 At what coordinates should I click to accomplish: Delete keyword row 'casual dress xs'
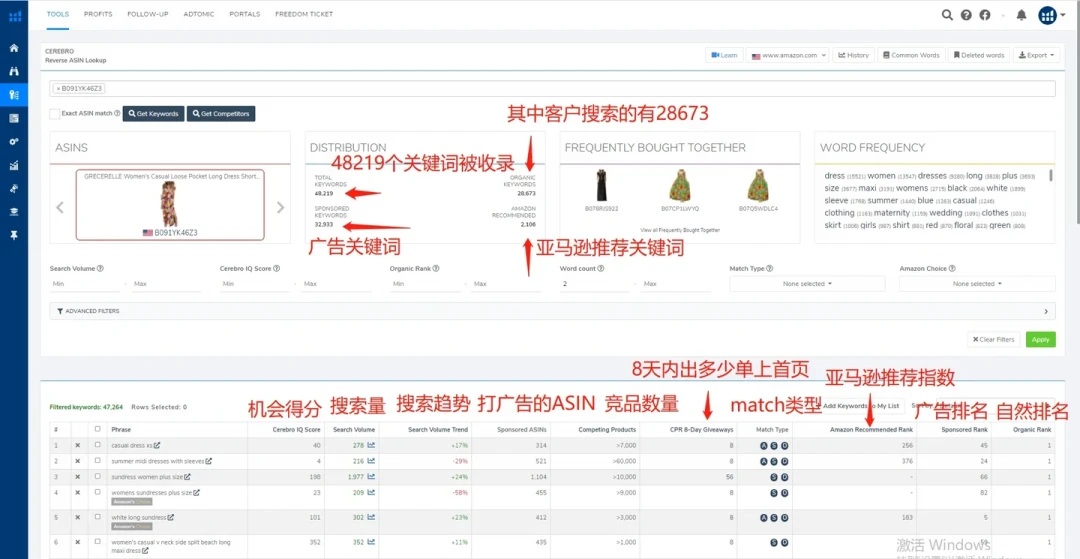(77, 445)
